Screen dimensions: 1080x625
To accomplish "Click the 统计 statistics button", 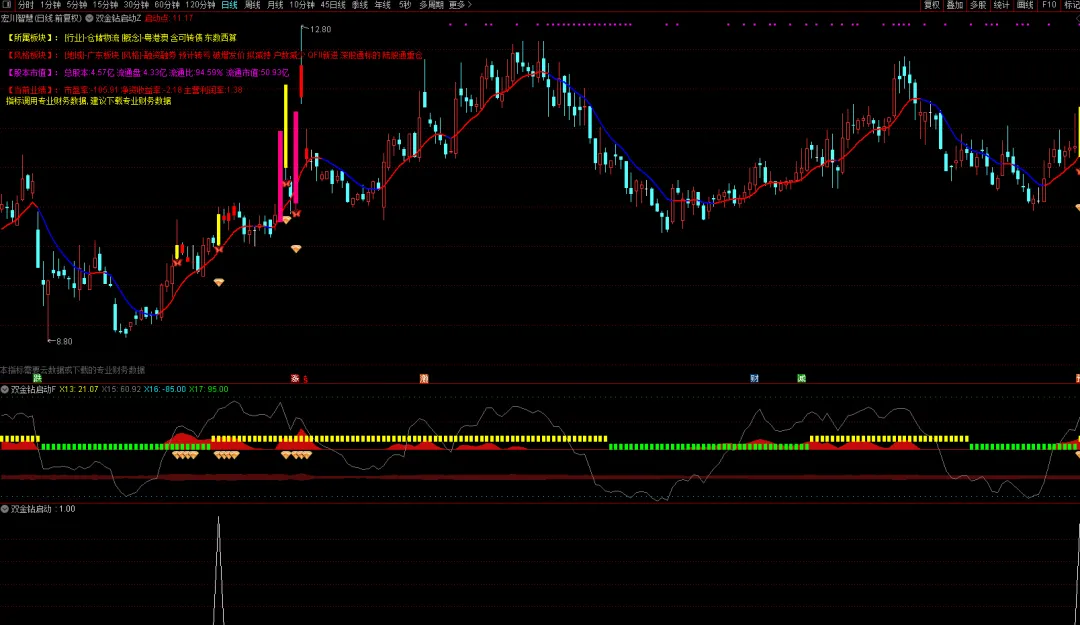I will pos(1001,5).
